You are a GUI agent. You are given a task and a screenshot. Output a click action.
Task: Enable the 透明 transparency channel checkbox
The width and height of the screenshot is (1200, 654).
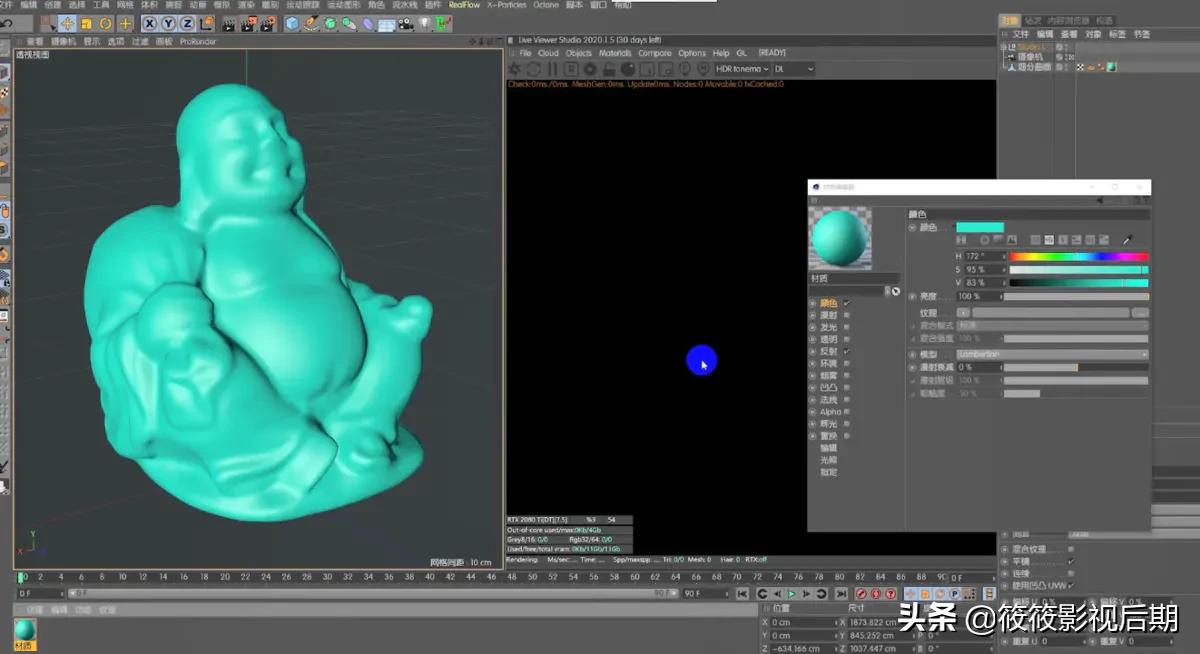tap(847, 339)
